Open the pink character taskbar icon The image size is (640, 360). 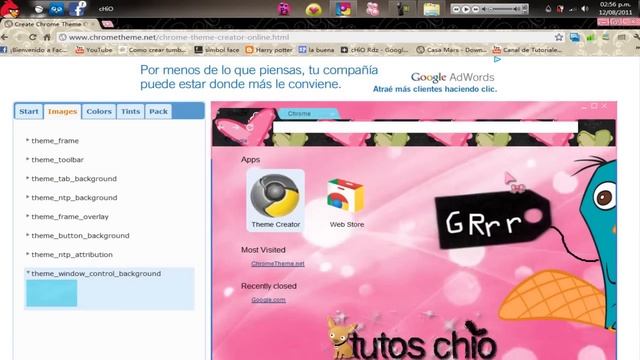pyautogui.click(x=284, y=9)
